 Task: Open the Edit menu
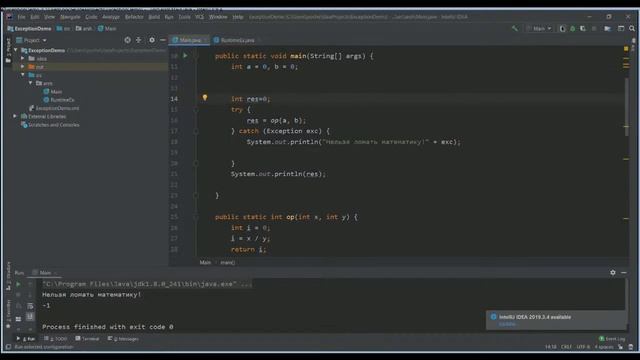coord(35,17)
